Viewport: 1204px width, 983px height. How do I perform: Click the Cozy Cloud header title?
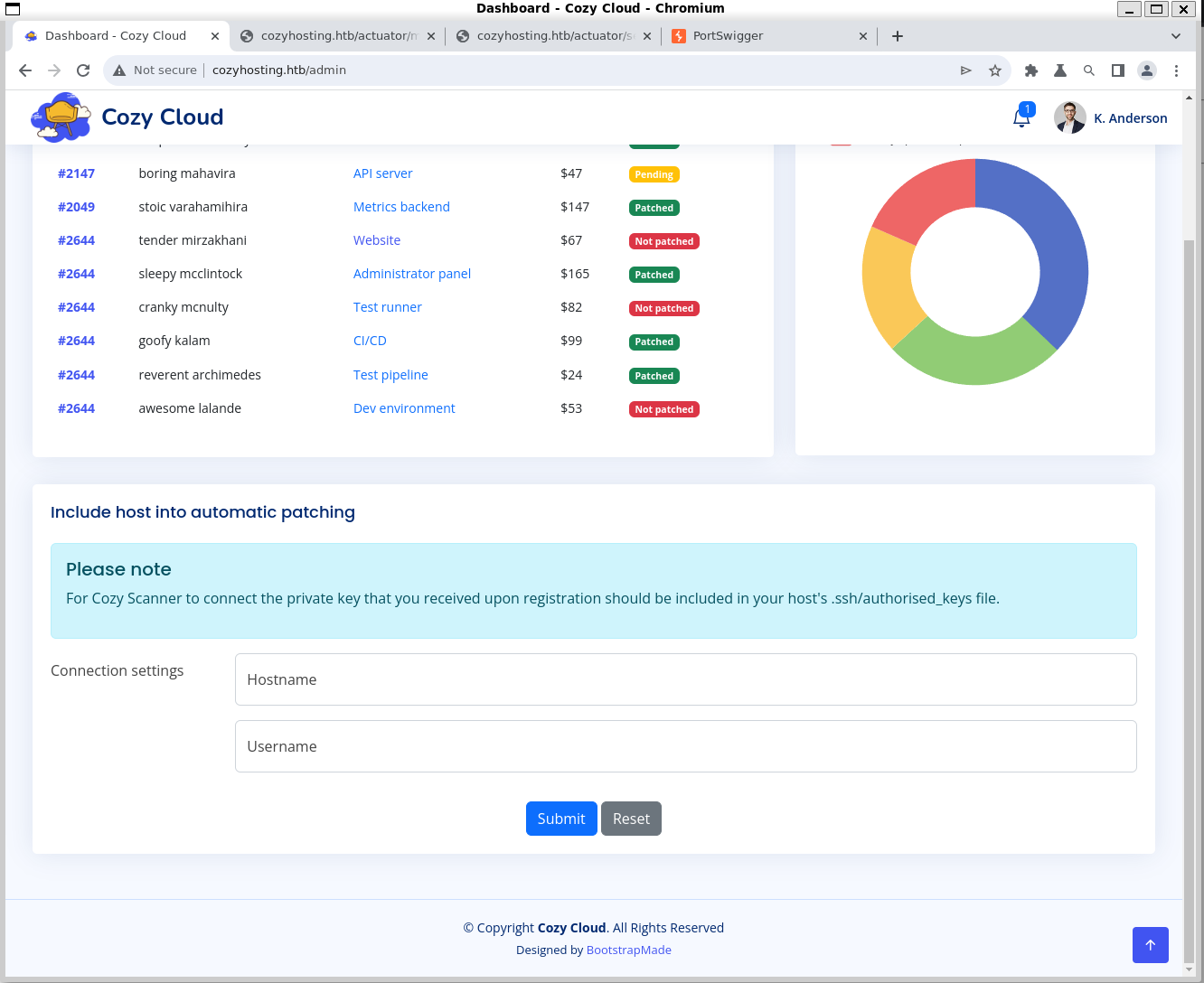coord(163,117)
